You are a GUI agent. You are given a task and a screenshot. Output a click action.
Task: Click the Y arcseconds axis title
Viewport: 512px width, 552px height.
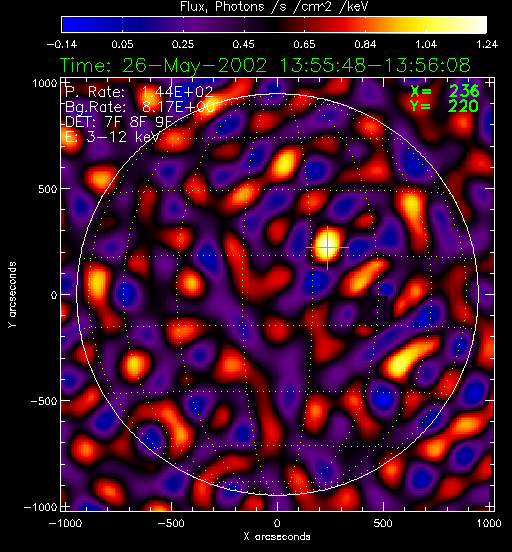(x=12, y=295)
